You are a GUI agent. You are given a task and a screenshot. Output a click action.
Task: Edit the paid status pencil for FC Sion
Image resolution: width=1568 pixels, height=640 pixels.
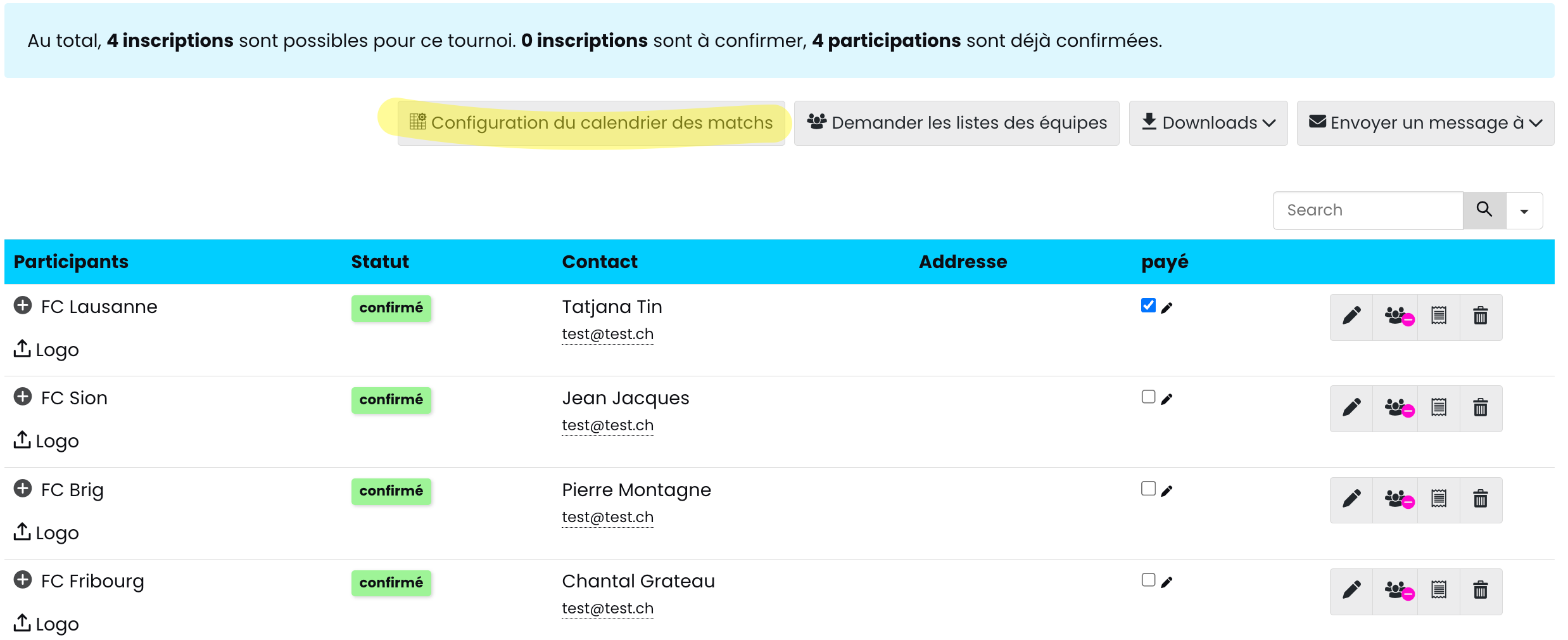pyautogui.click(x=1167, y=399)
